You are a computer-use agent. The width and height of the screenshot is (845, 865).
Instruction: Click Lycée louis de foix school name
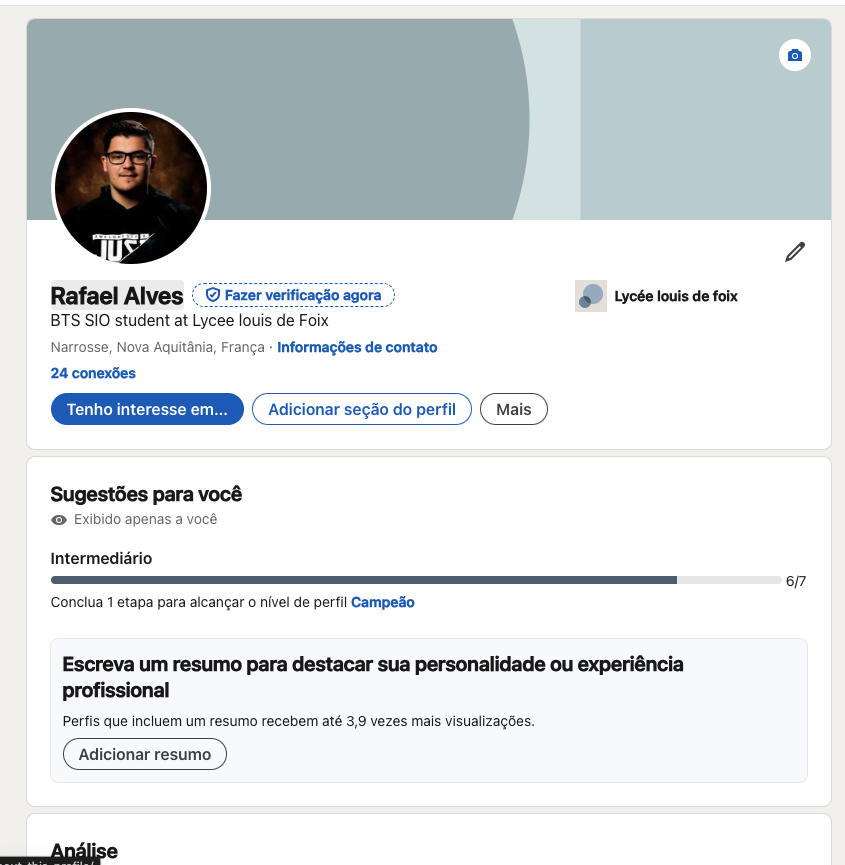pyautogui.click(x=676, y=296)
